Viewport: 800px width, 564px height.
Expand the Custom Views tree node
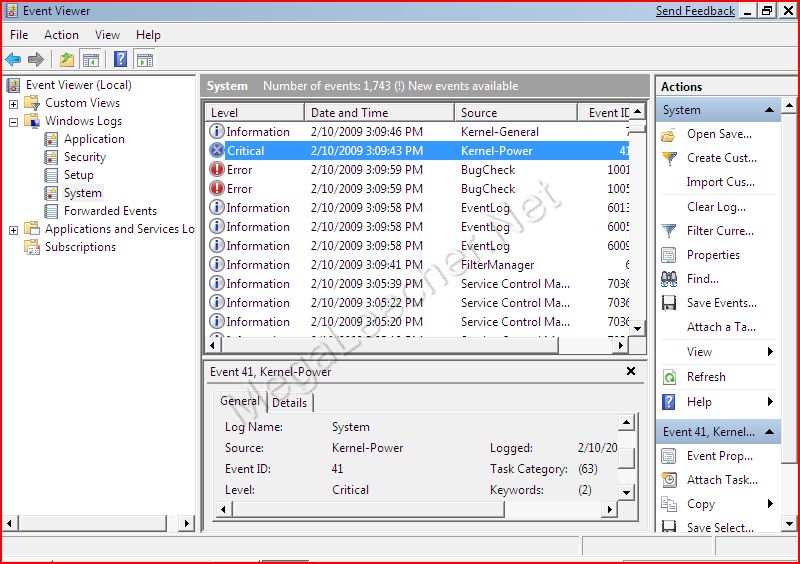[13, 104]
